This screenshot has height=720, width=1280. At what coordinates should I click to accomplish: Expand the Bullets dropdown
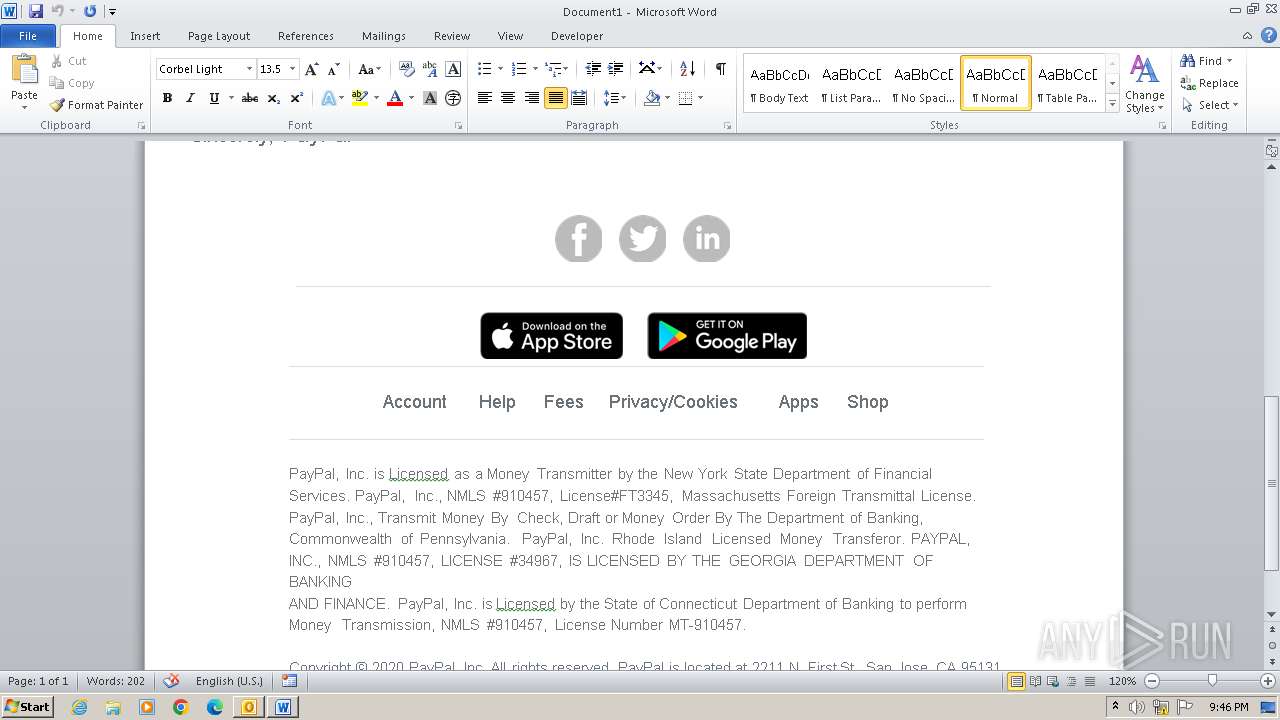pos(502,69)
